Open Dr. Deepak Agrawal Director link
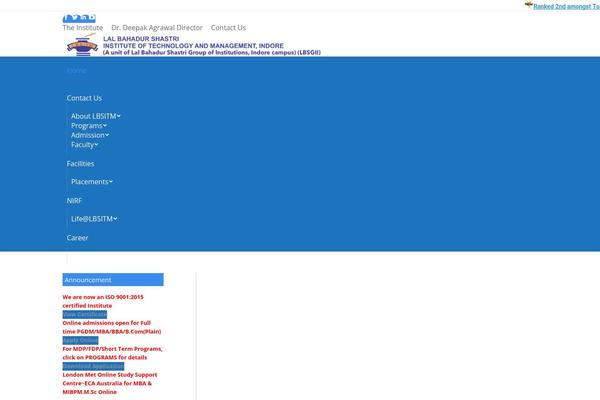600x400 pixels. [x=157, y=28]
